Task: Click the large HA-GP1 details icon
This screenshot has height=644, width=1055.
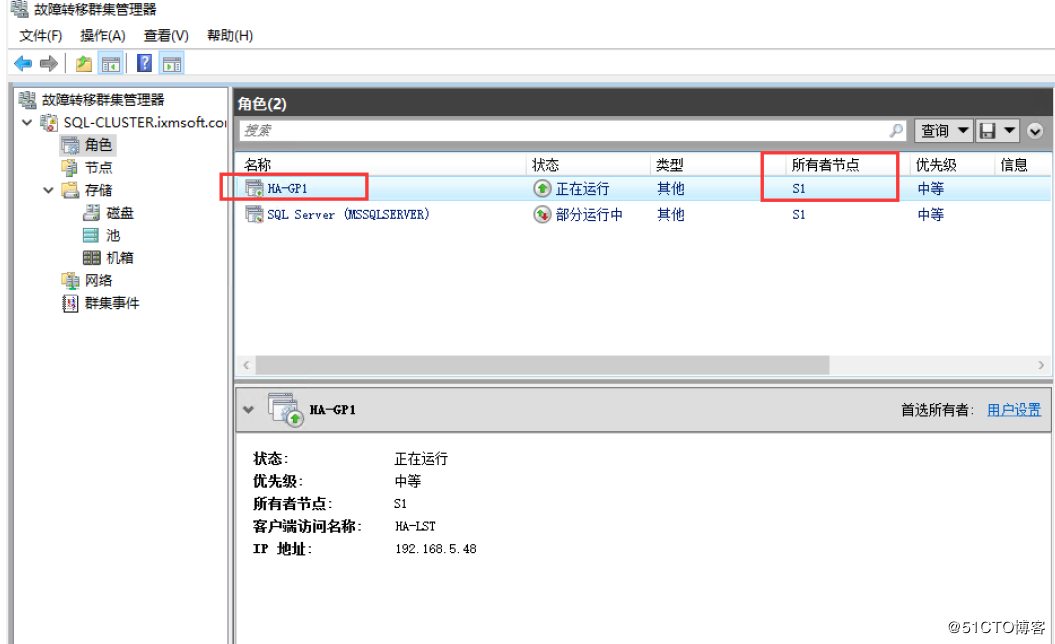Action: tap(286, 409)
